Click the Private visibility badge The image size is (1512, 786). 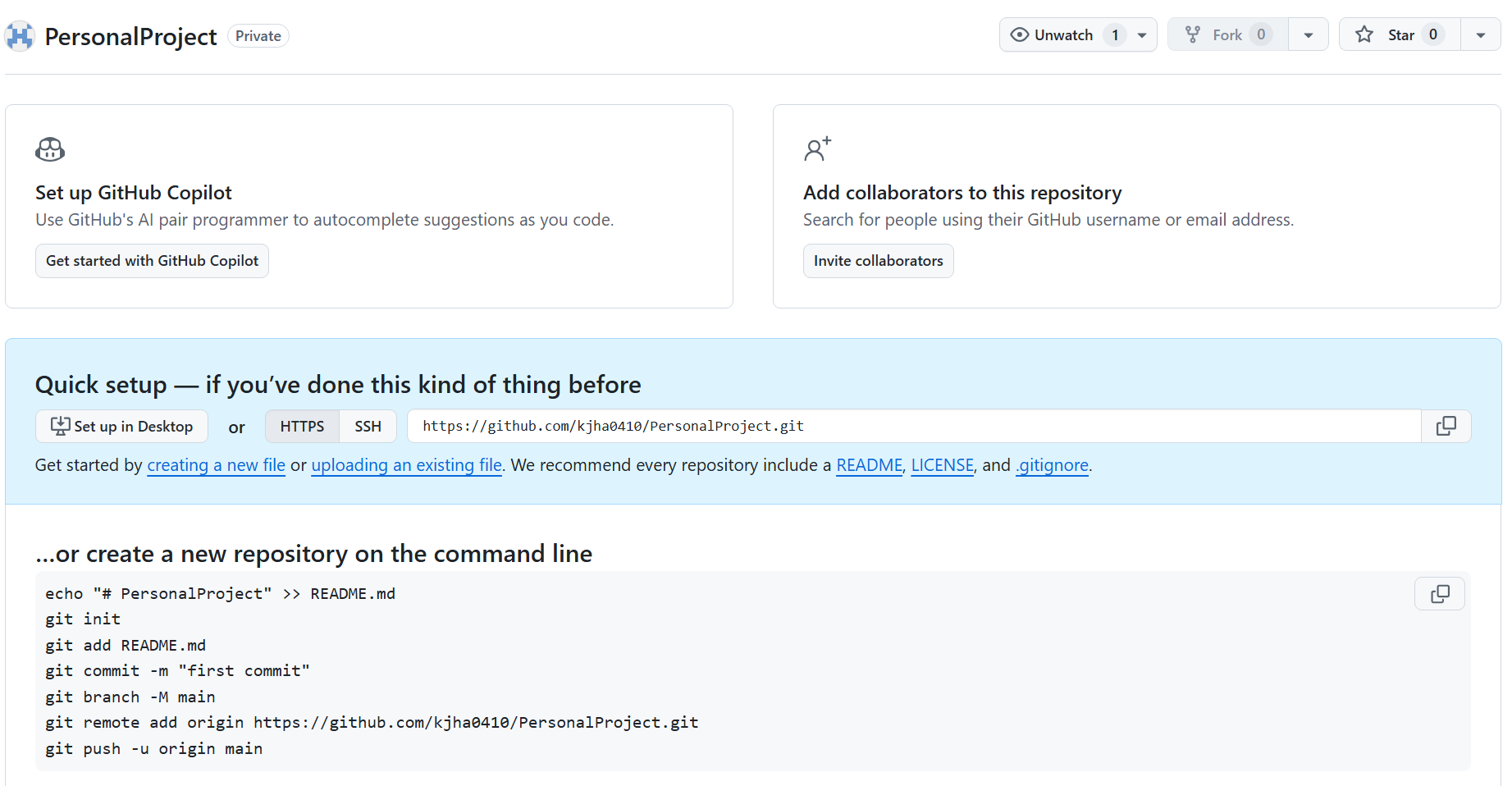(x=258, y=36)
